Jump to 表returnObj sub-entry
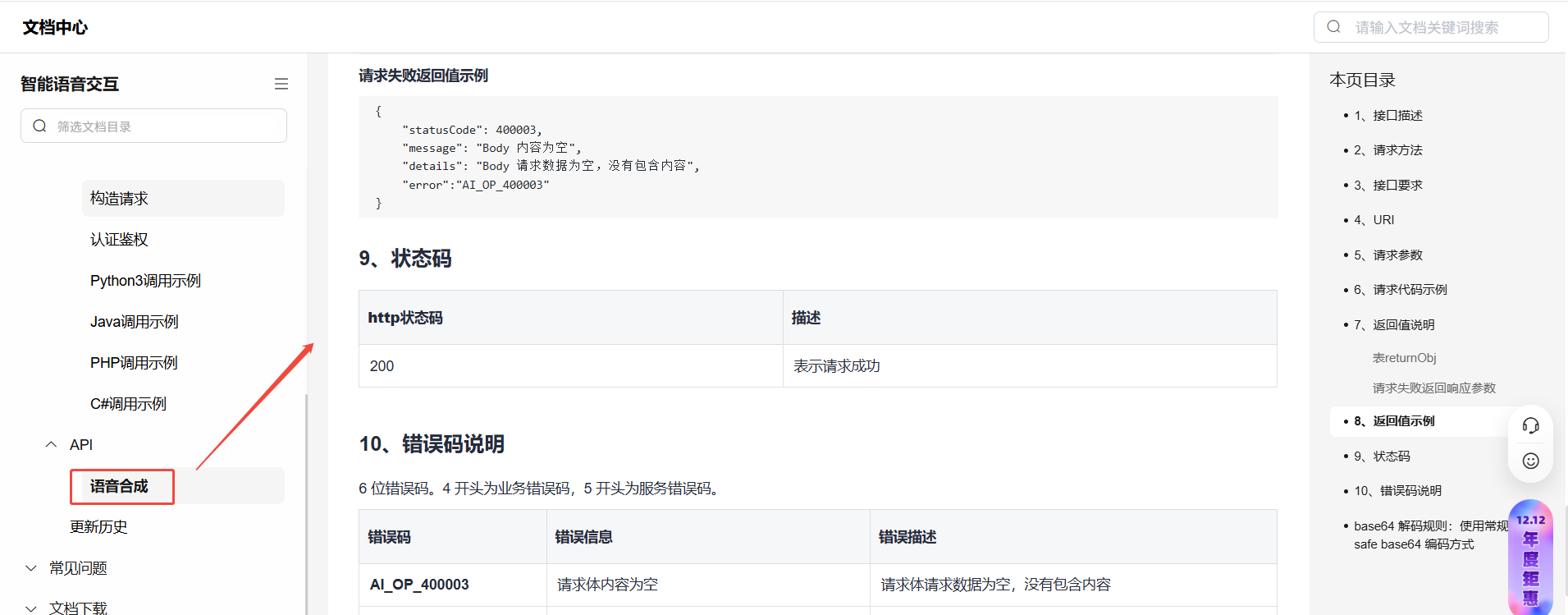1568x615 pixels. (x=1405, y=357)
